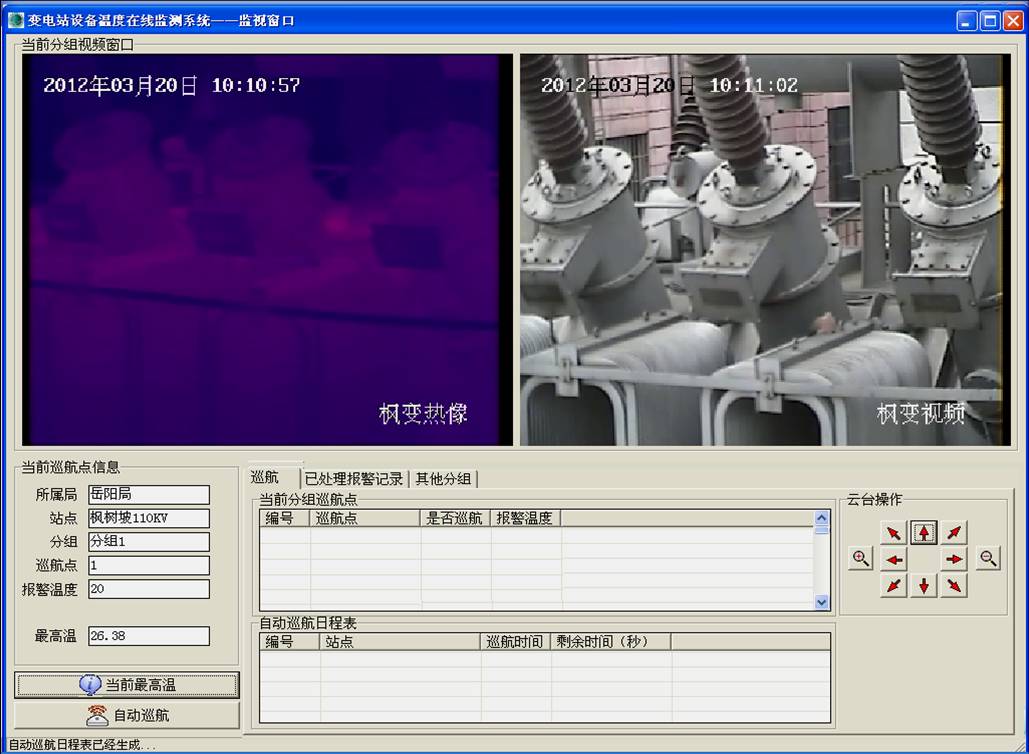The width and height of the screenshot is (1029, 754).
Task: Pan camera right with the right arrow
Action: pyautogui.click(x=955, y=560)
